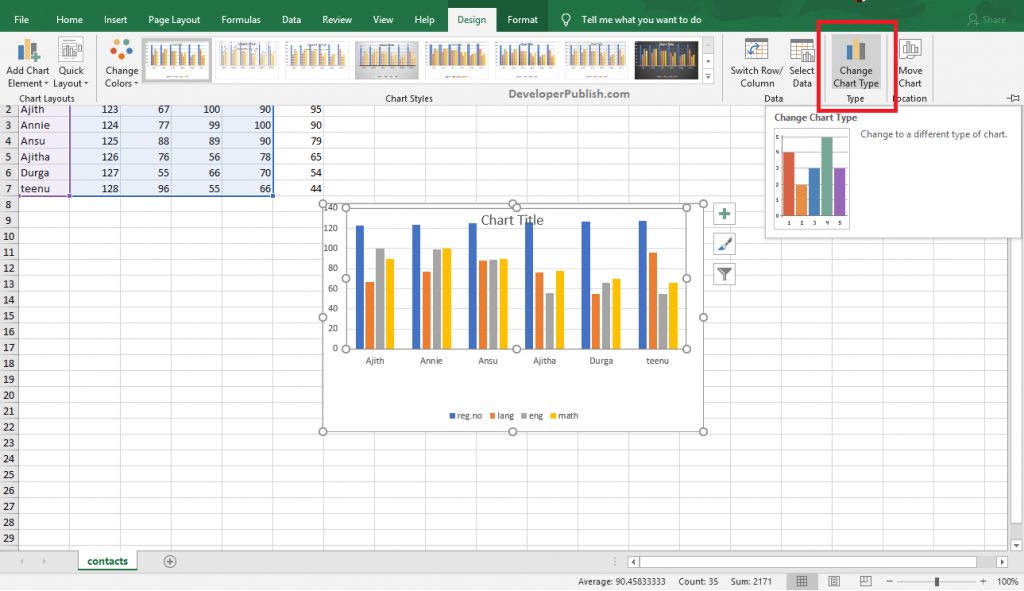Open the Quick Layout gallery
The width and height of the screenshot is (1024, 591).
(70, 50)
